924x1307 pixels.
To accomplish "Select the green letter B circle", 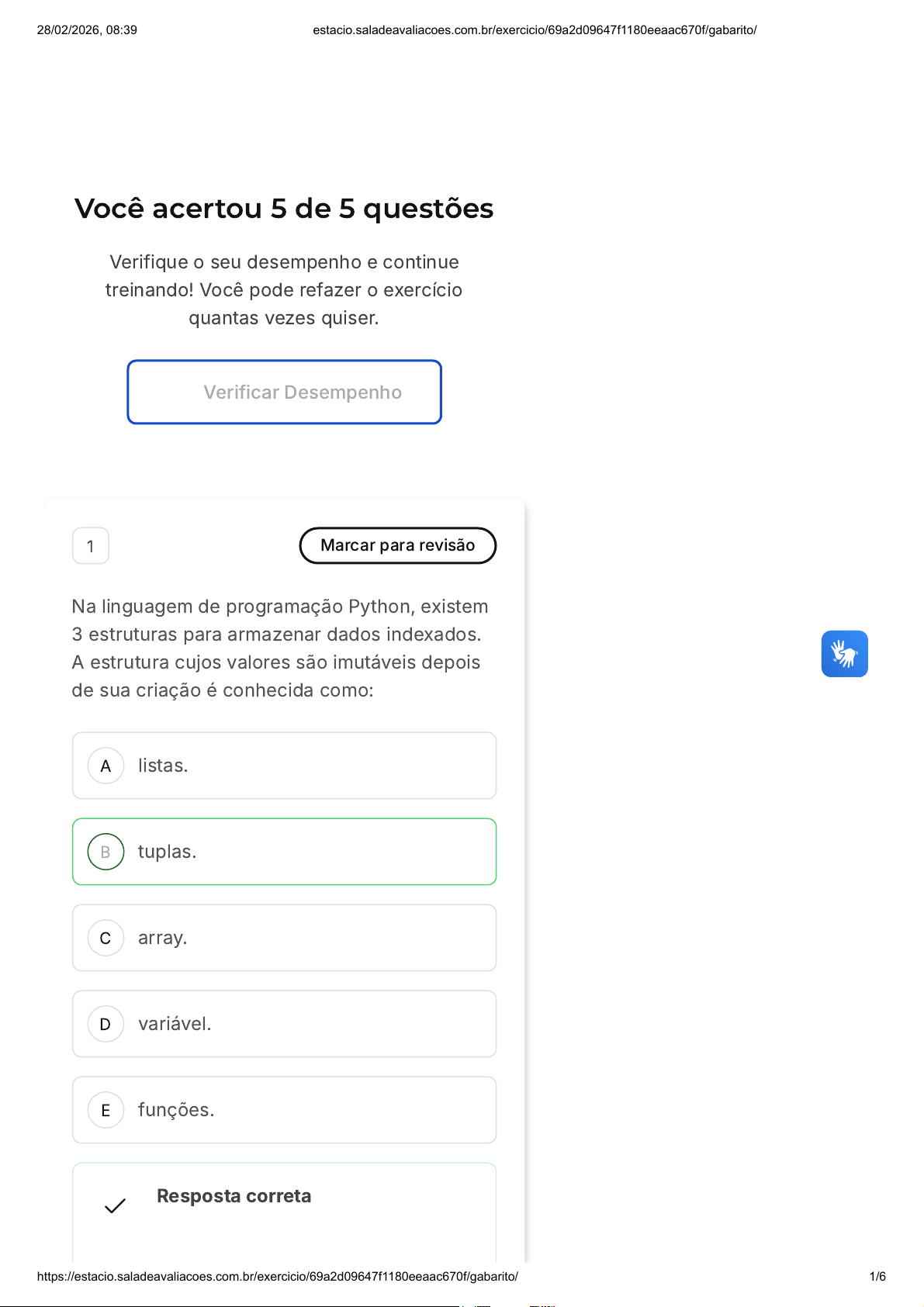I will [x=106, y=852].
